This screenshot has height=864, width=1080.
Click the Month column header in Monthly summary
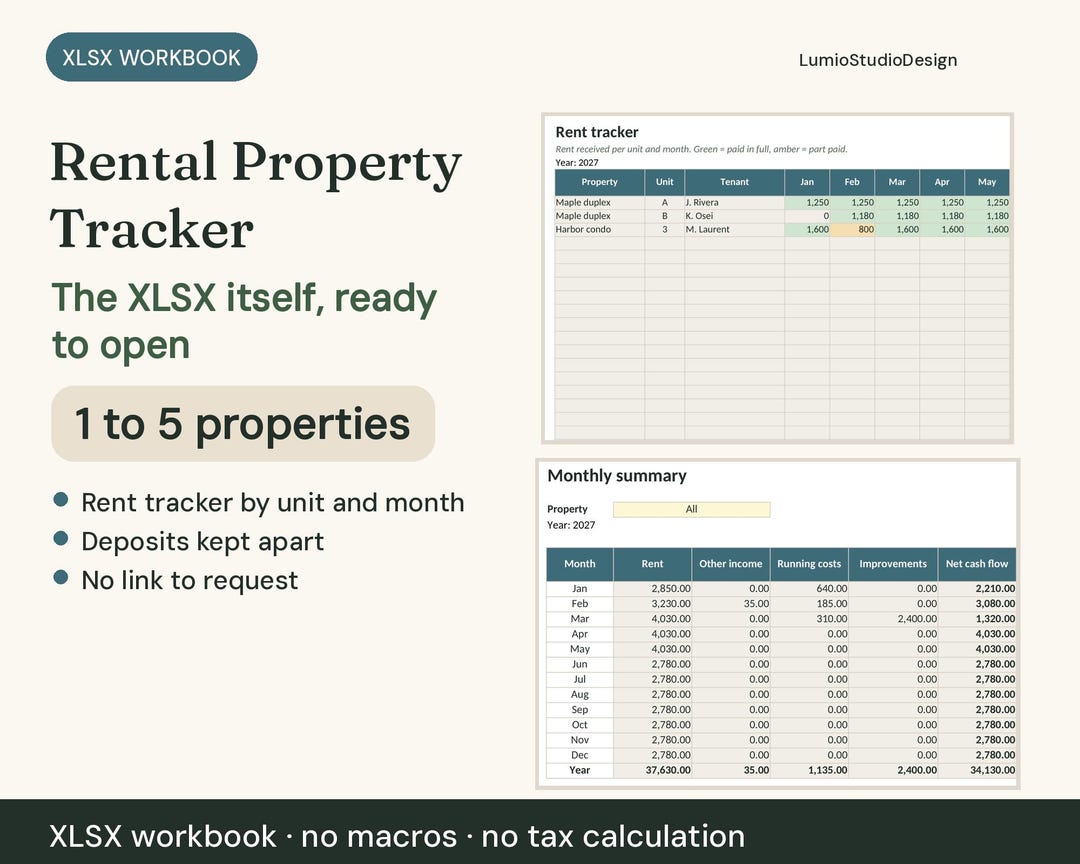click(579, 564)
